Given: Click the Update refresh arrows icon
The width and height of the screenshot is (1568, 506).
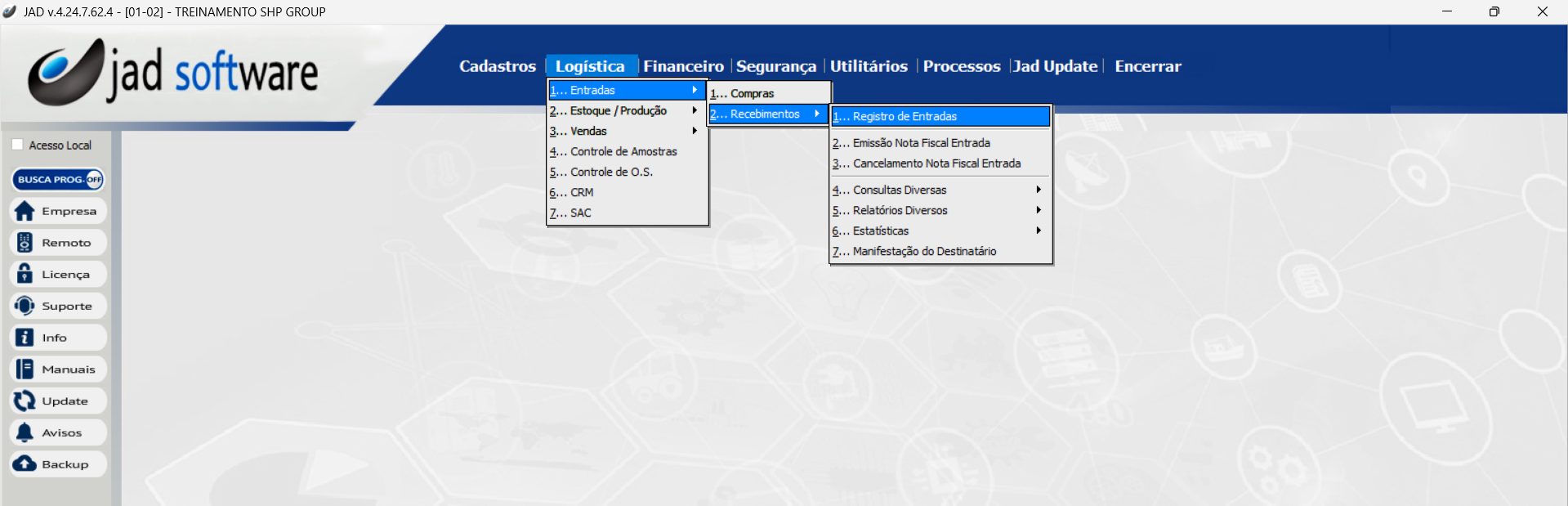Looking at the screenshot, I should pyautogui.click(x=25, y=401).
